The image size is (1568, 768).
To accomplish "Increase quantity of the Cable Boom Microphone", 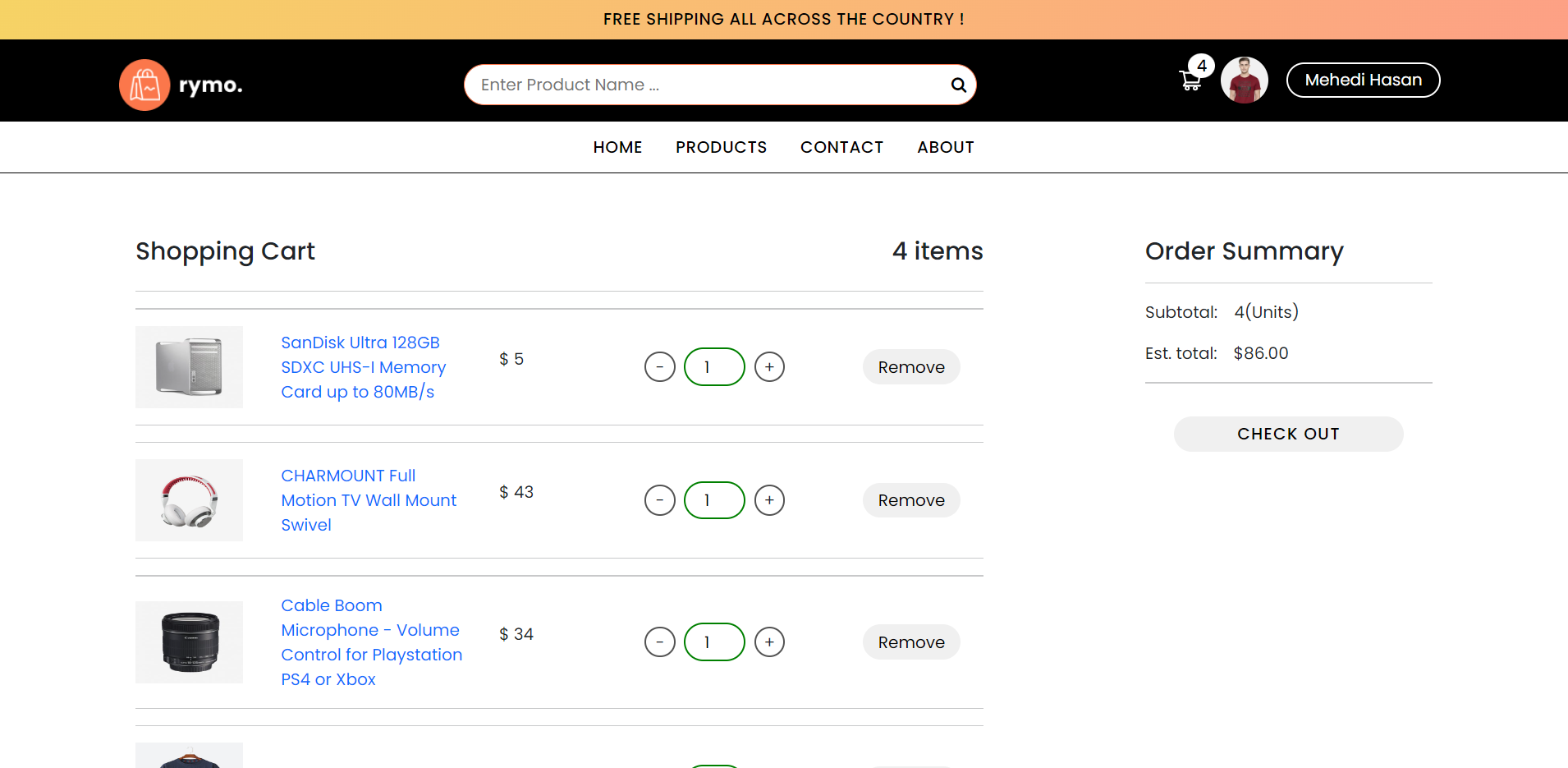I will pos(769,642).
